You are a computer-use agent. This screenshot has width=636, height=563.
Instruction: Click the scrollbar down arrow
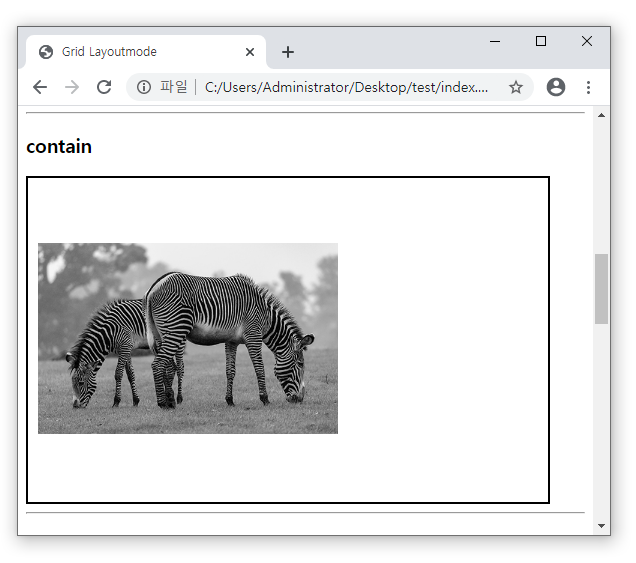(x=601, y=526)
